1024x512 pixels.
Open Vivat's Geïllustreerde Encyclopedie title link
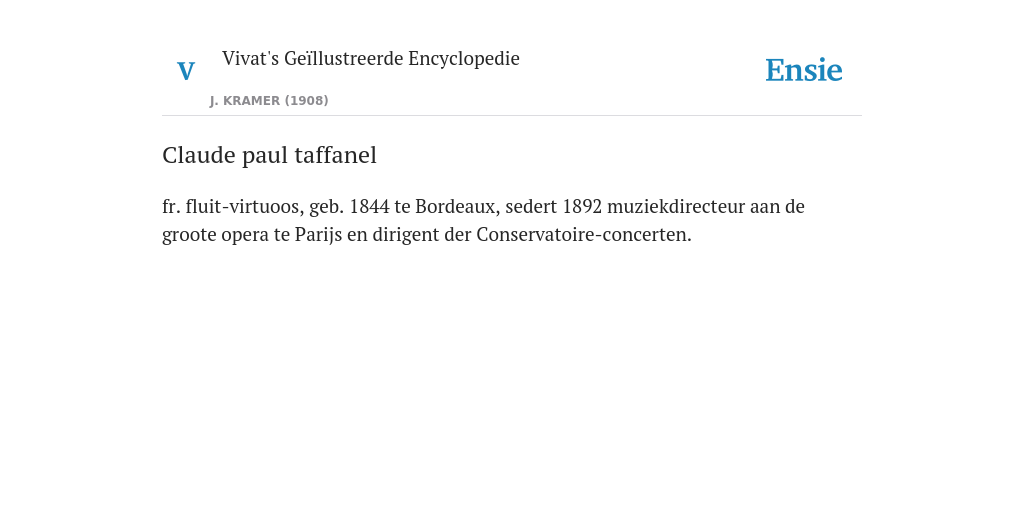tap(370, 58)
